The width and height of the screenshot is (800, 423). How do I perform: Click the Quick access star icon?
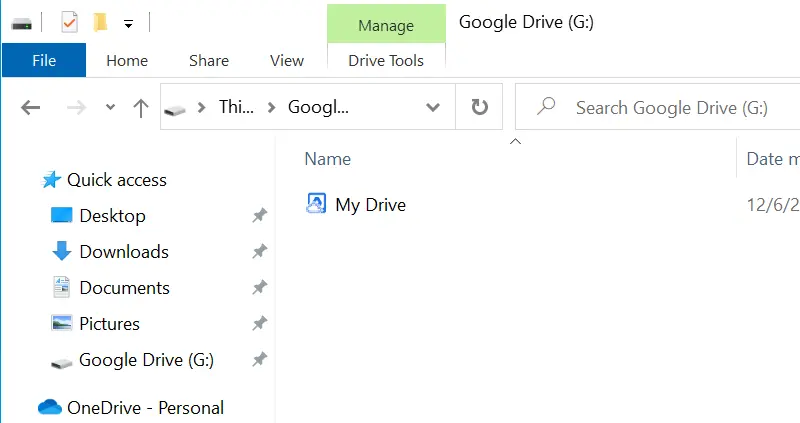pos(51,179)
